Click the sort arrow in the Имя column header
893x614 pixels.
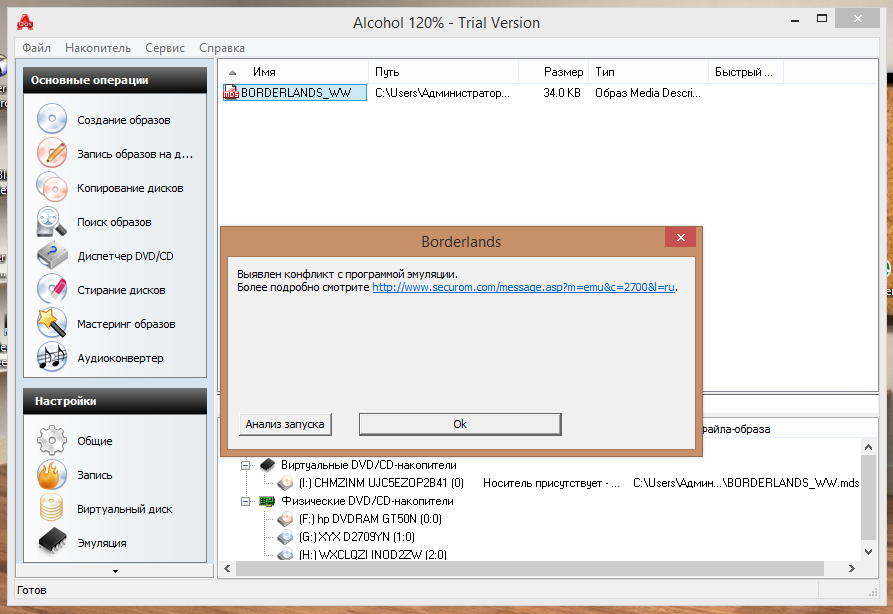232,72
